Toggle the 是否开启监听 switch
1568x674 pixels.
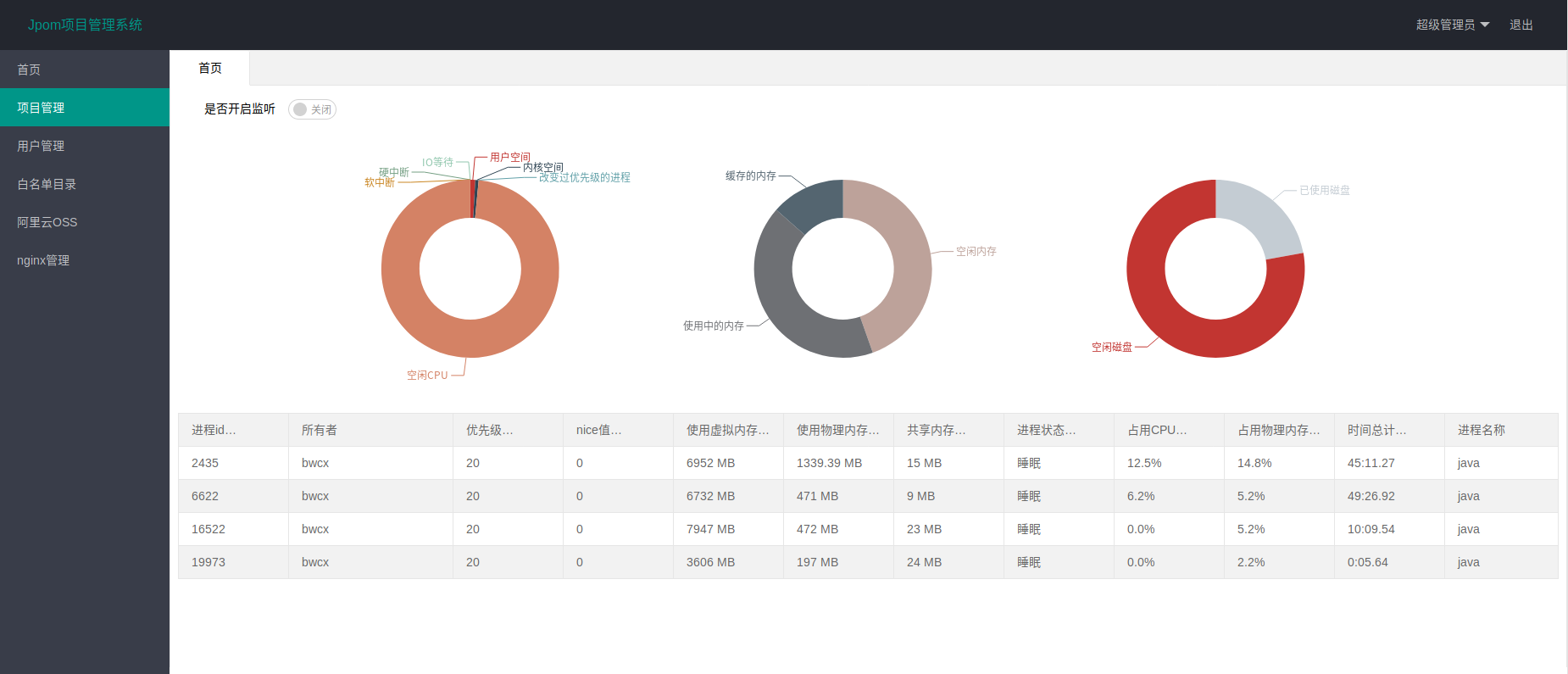(x=312, y=109)
